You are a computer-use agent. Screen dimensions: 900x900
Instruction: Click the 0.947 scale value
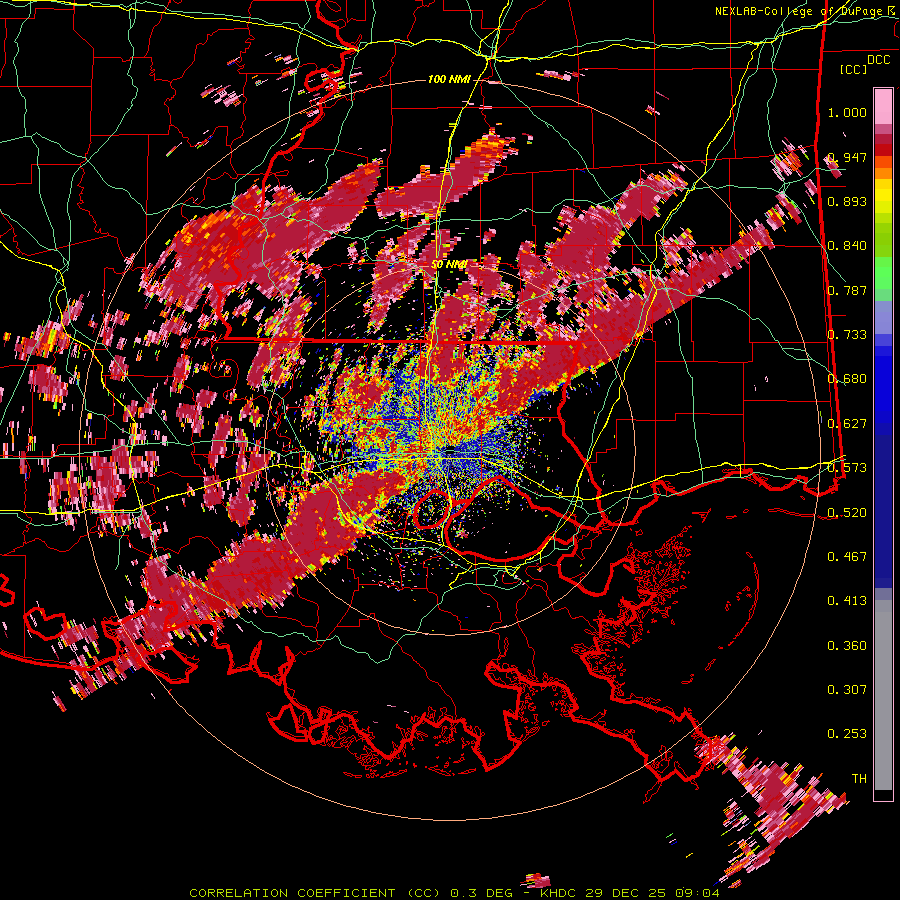point(847,157)
